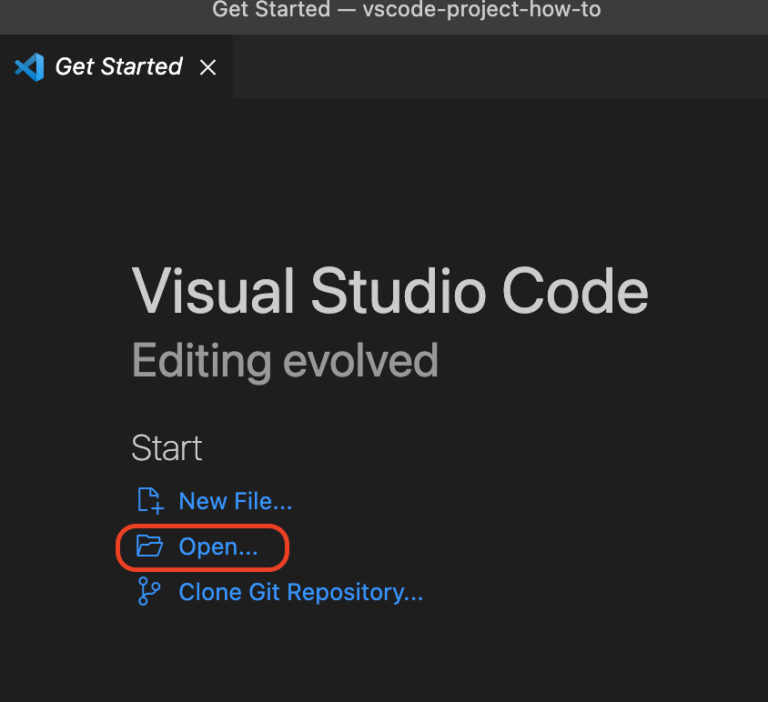
Task: Click vscode-project-how-to in the title bar
Action: coord(481,10)
